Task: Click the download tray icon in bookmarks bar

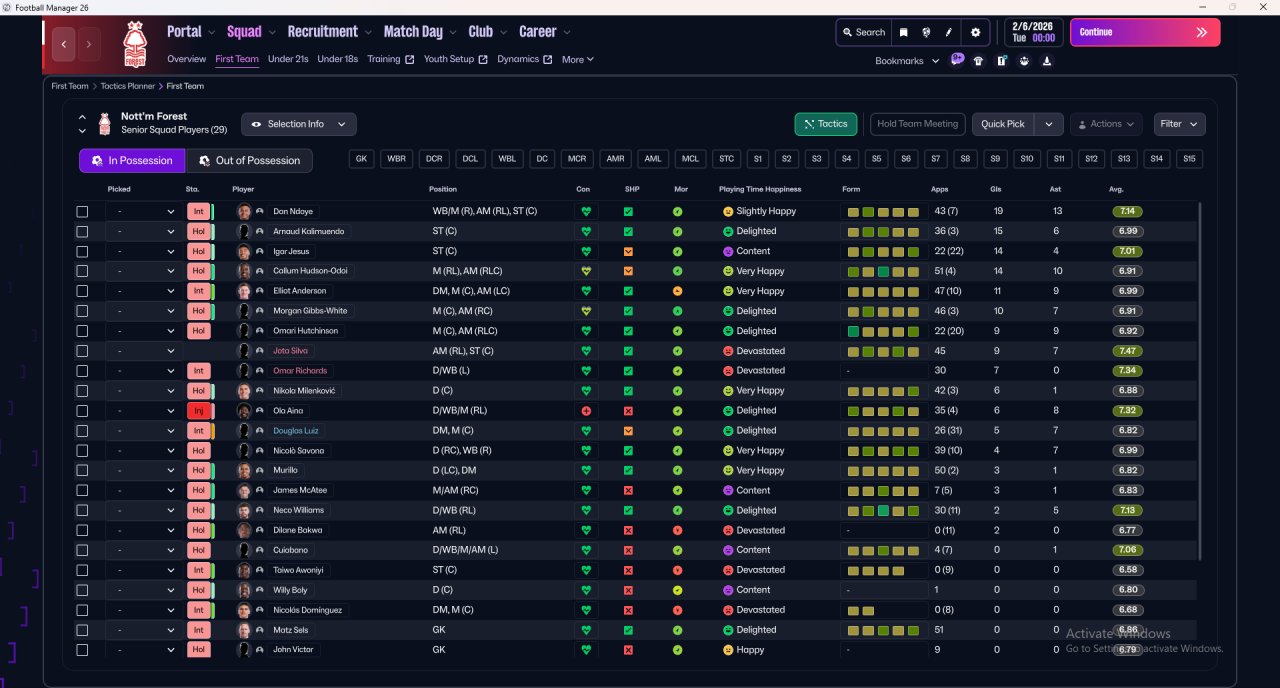Action: click(x=1046, y=61)
